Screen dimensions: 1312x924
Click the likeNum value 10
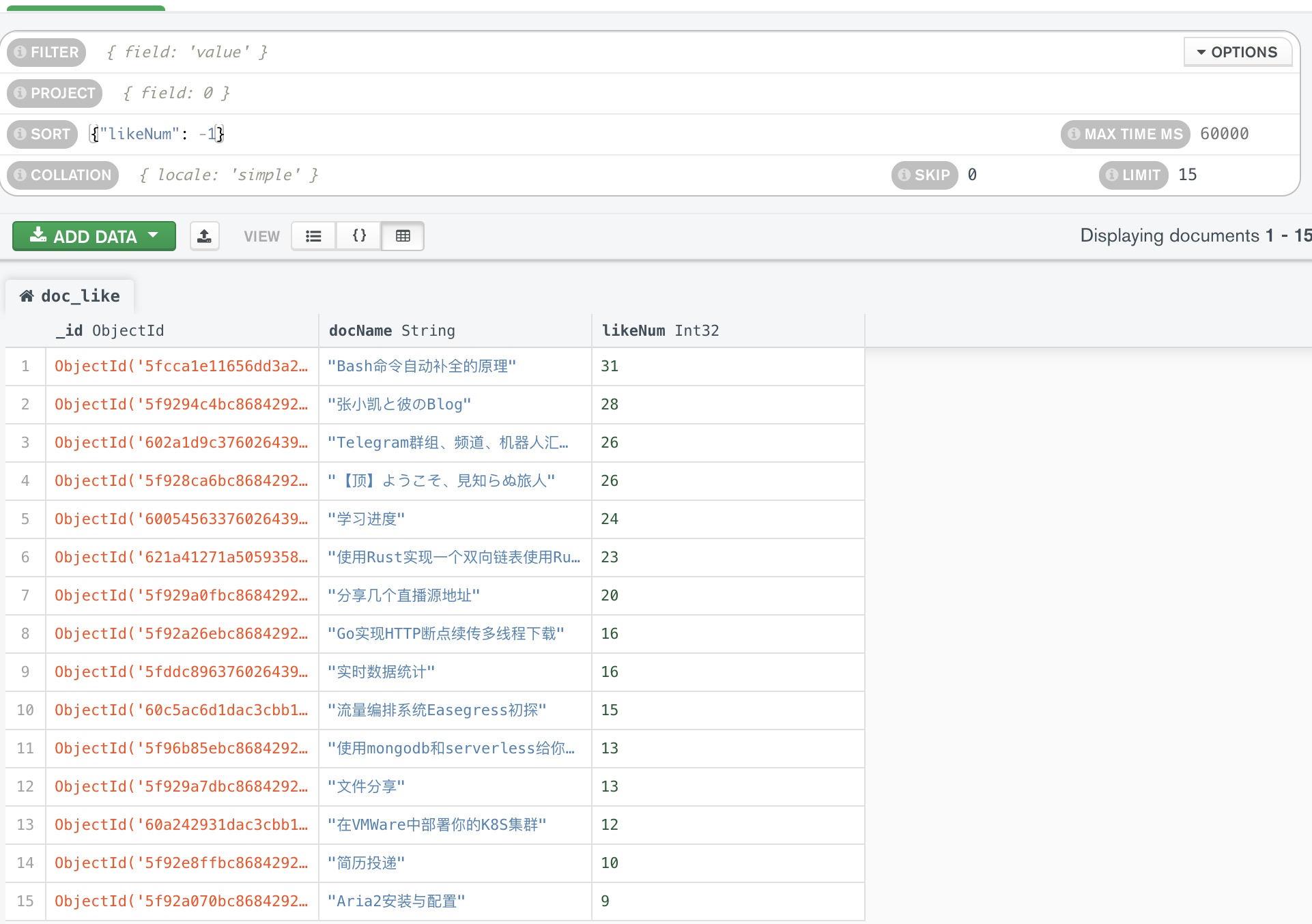click(x=728, y=863)
